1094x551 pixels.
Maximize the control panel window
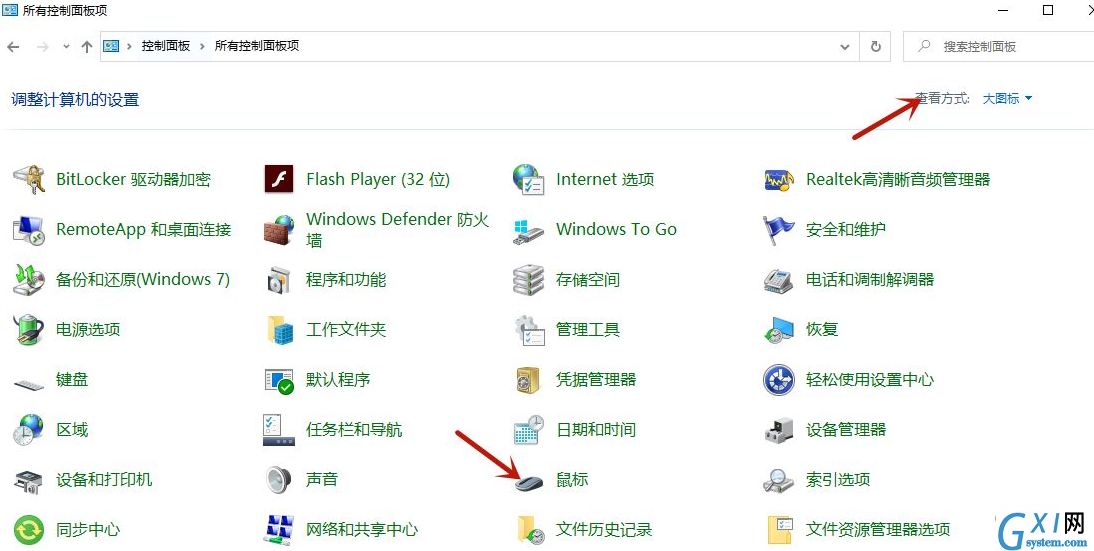click(x=1047, y=10)
